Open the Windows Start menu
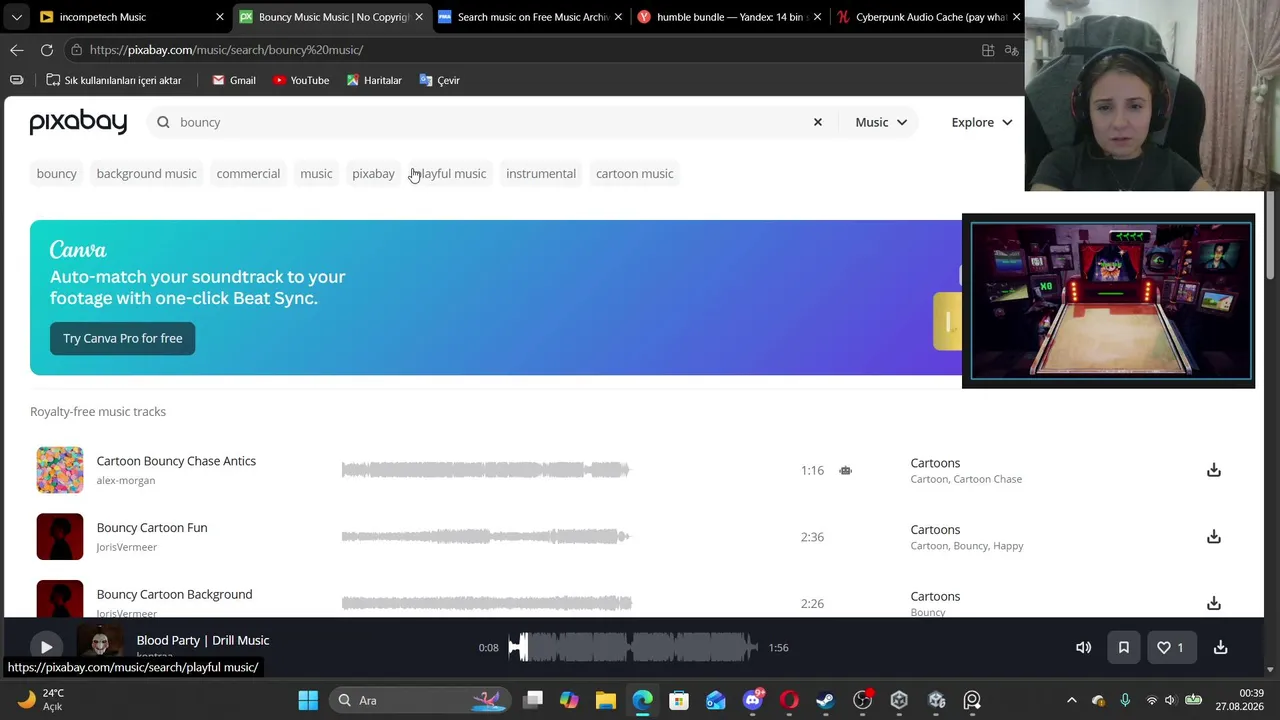Viewport: 1280px width, 720px height. 308,700
